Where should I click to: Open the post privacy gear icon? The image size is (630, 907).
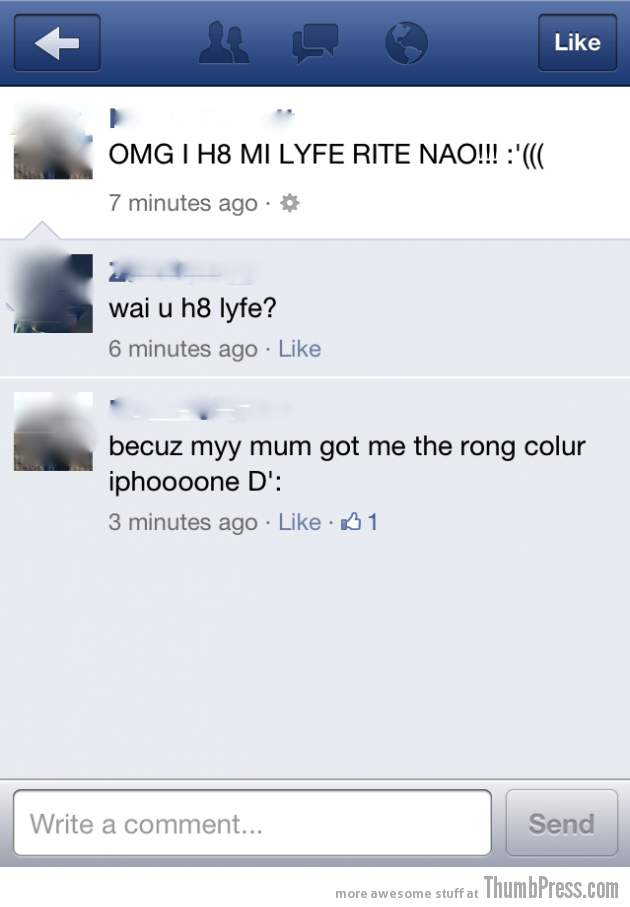(x=290, y=203)
